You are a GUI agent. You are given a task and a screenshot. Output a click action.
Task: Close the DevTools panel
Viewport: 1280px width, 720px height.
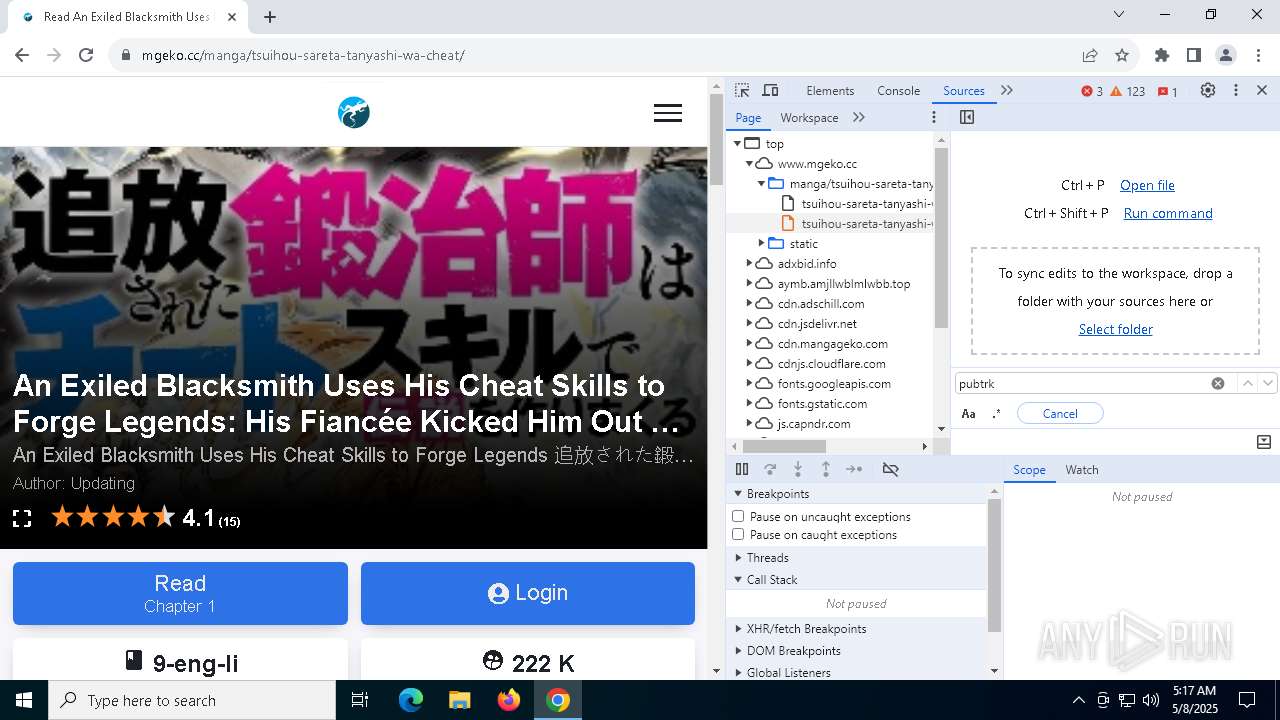tap(1262, 90)
